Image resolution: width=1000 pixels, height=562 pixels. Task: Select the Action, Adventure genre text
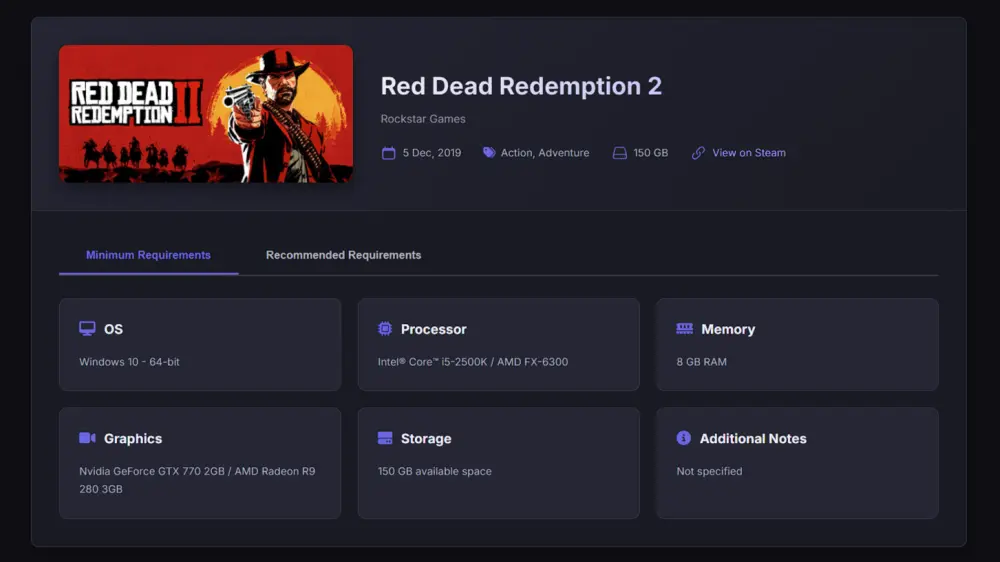pyautogui.click(x=545, y=153)
